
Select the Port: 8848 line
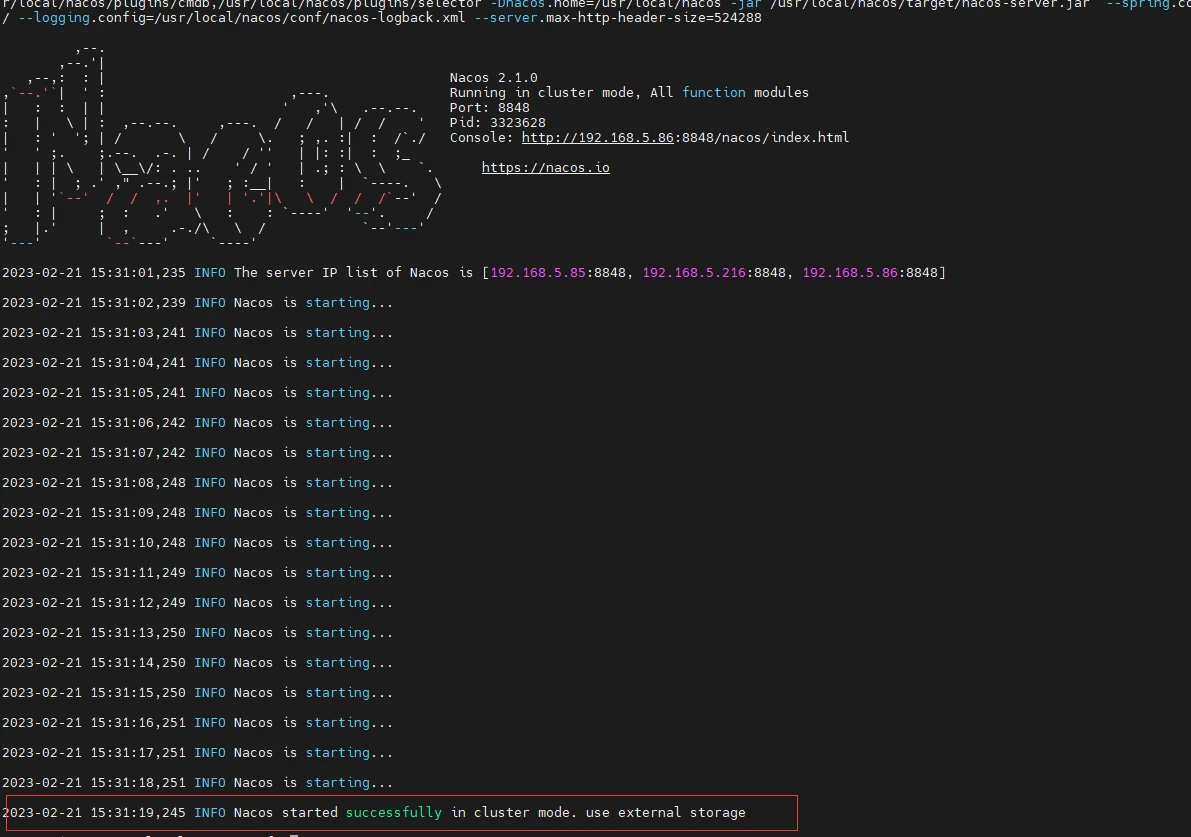[489, 108]
